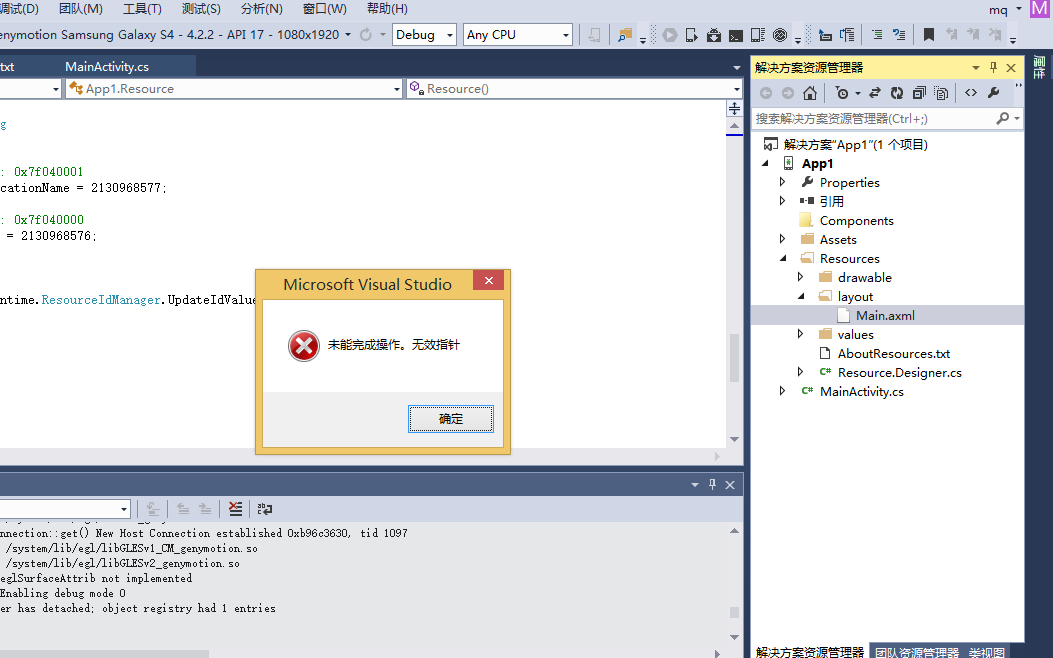This screenshot has width=1053, height=658.
Task: Open the 测试(S) menu
Action: click(x=201, y=9)
